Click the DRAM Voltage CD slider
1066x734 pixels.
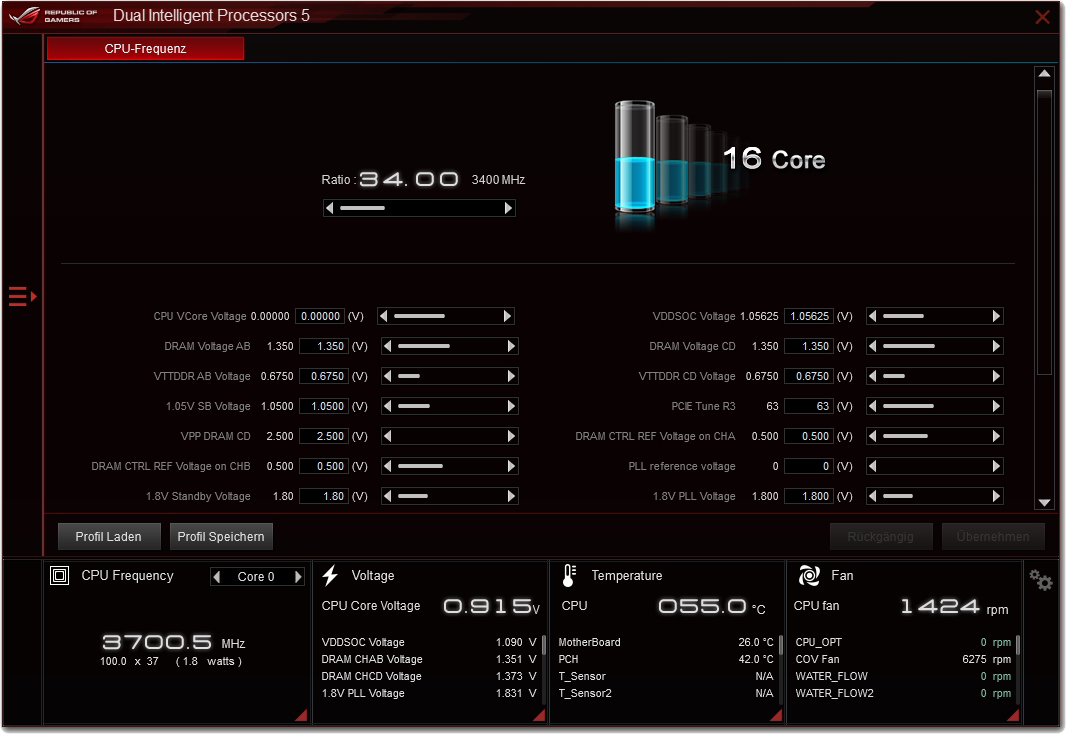[935, 346]
